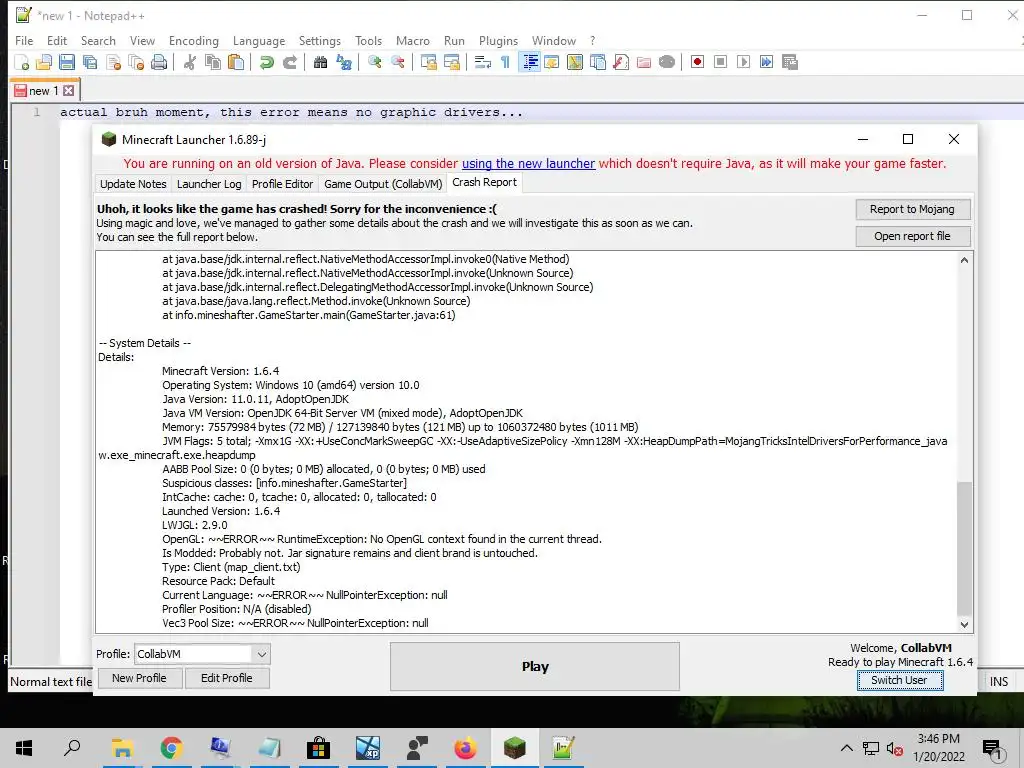
Task: Click the Print icon in Notepad++ toolbar
Action: click(x=159, y=62)
